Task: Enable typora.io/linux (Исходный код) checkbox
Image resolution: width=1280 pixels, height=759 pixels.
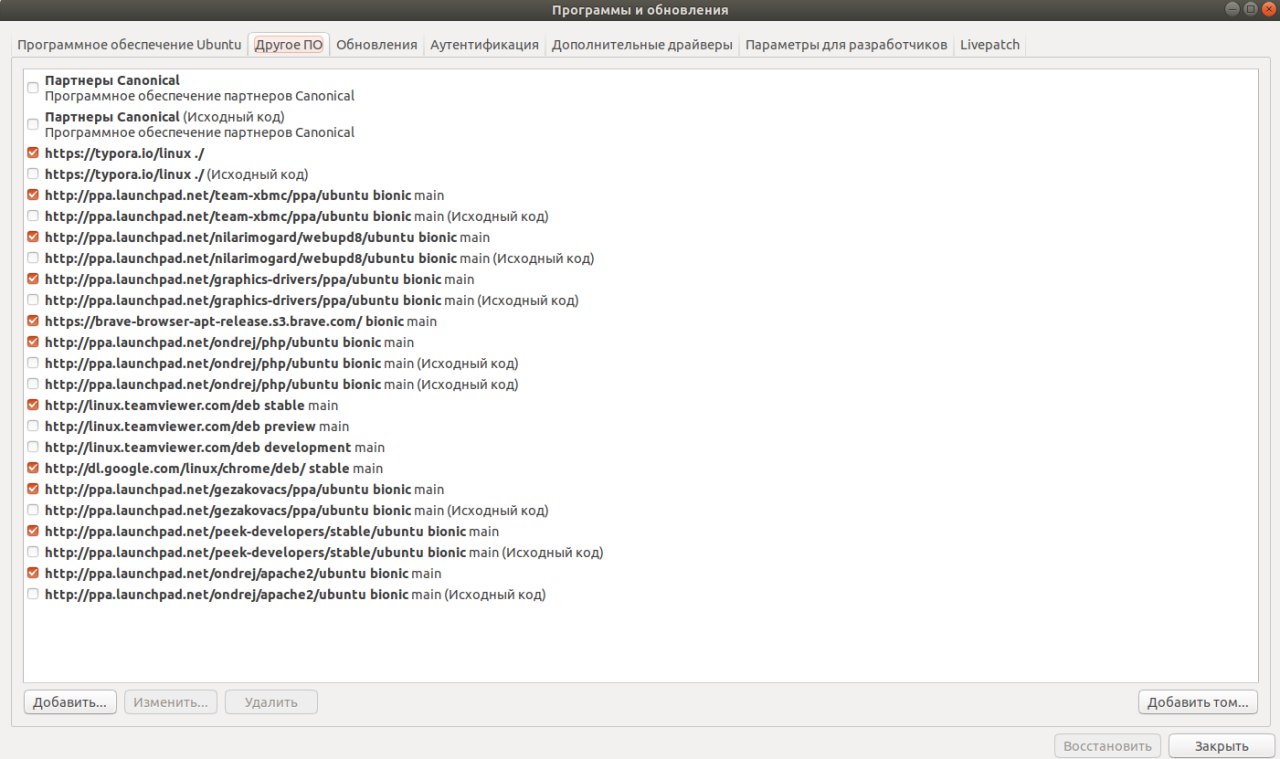Action: [x=33, y=174]
